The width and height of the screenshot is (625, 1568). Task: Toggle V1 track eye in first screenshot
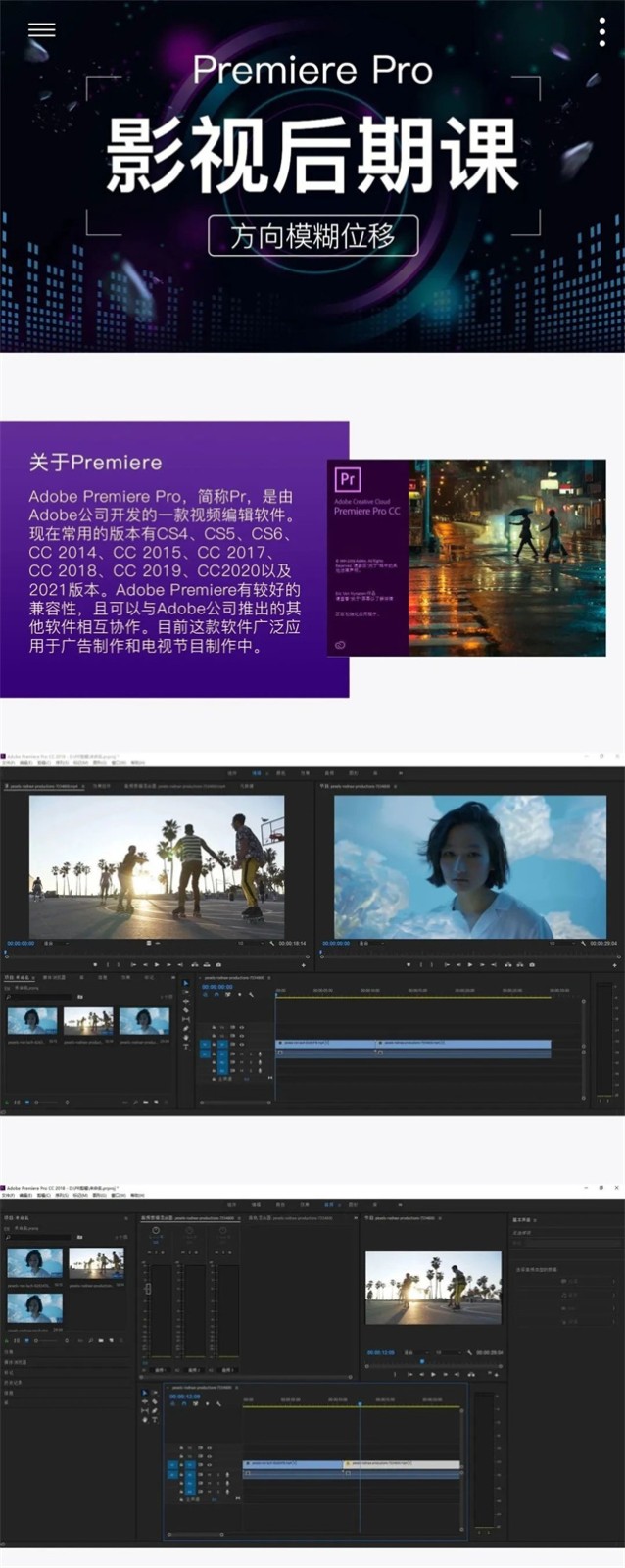[x=241, y=1044]
